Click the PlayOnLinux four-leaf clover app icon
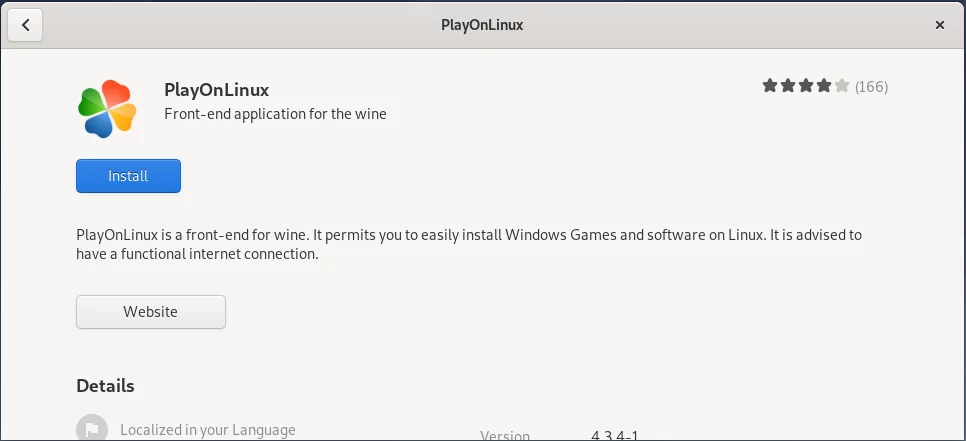This screenshot has height=441, width=966. click(x=107, y=108)
